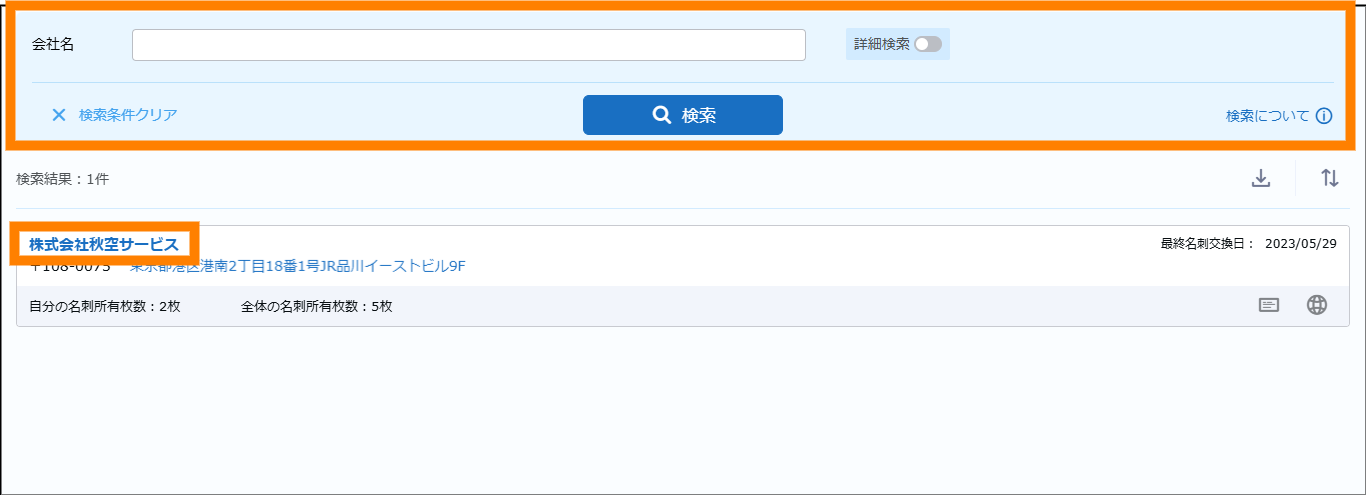Click the info circle icon beside 検索について
Viewport: 1366px width, 495px height.
(x=1324, y=116)
